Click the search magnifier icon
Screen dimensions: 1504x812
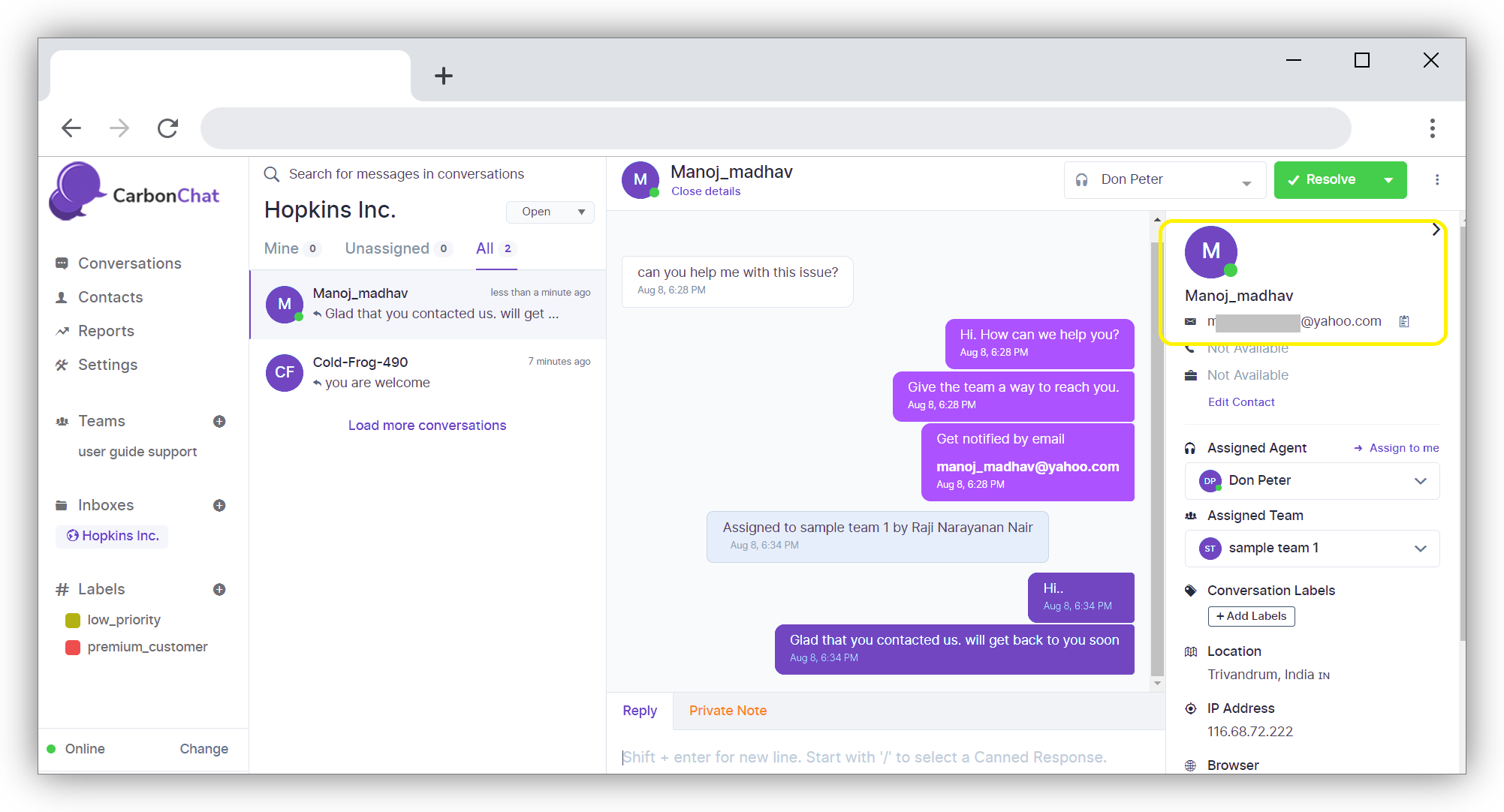point(271,174)
